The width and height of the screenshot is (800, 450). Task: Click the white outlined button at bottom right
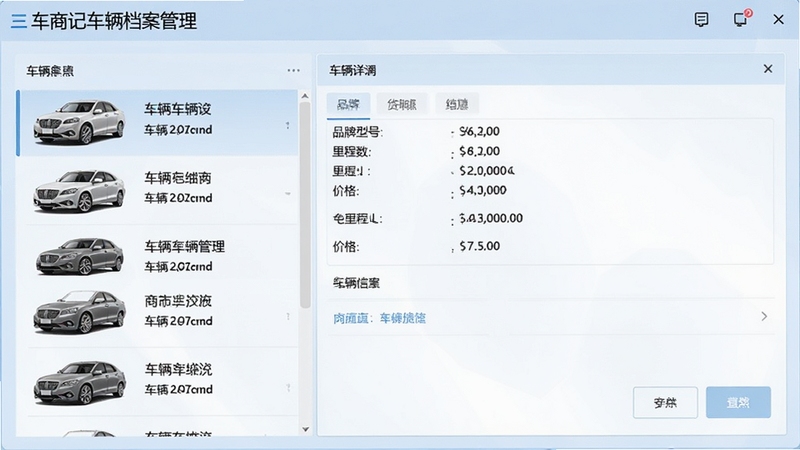(x=665, y=403)
